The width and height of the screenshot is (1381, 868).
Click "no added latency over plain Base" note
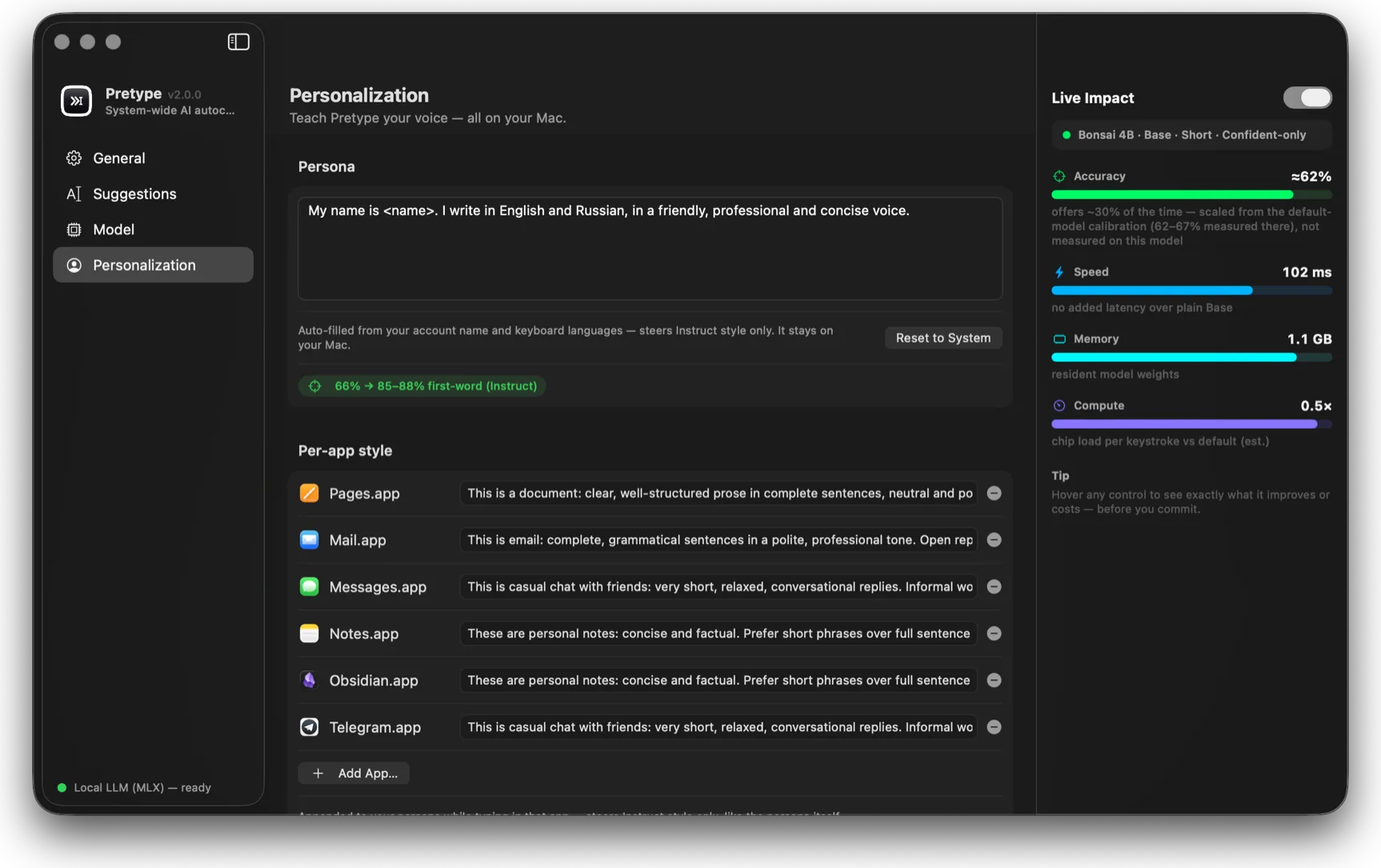[1142, 308]
